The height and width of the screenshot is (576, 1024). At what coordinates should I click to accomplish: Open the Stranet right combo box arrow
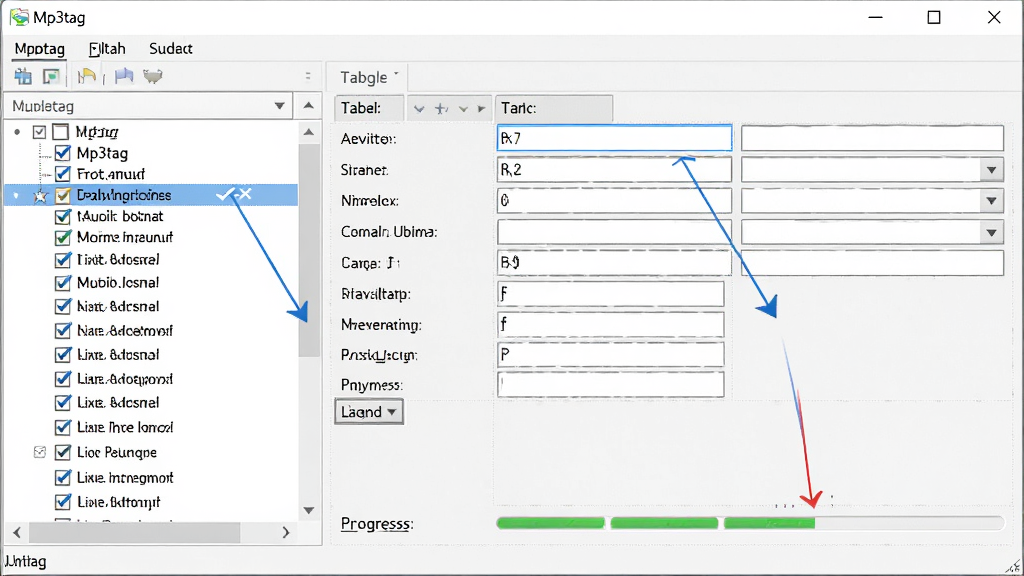pos(991,170)
